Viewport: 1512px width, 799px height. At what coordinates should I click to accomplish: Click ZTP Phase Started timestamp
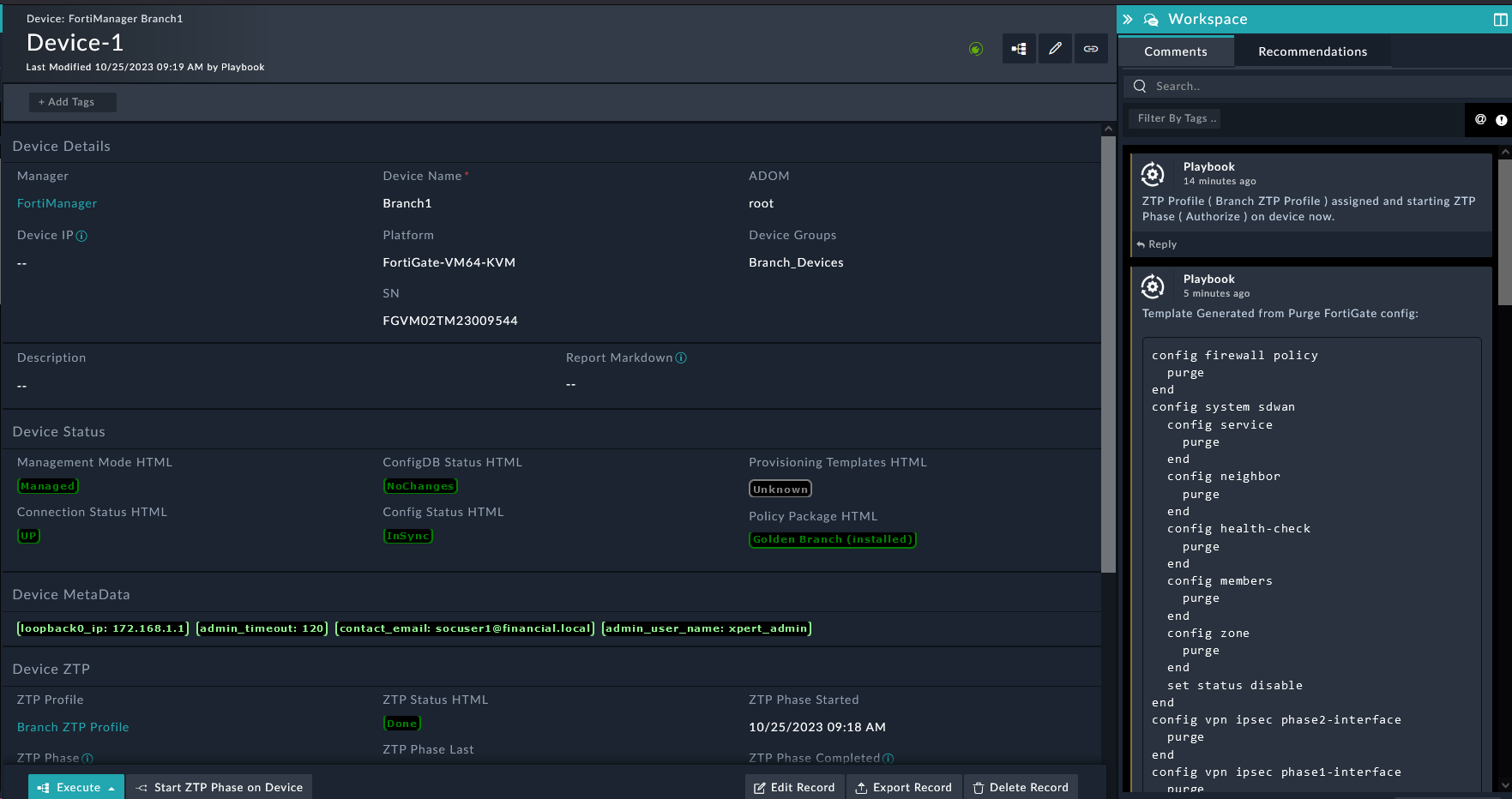click(x=817, y=727)
